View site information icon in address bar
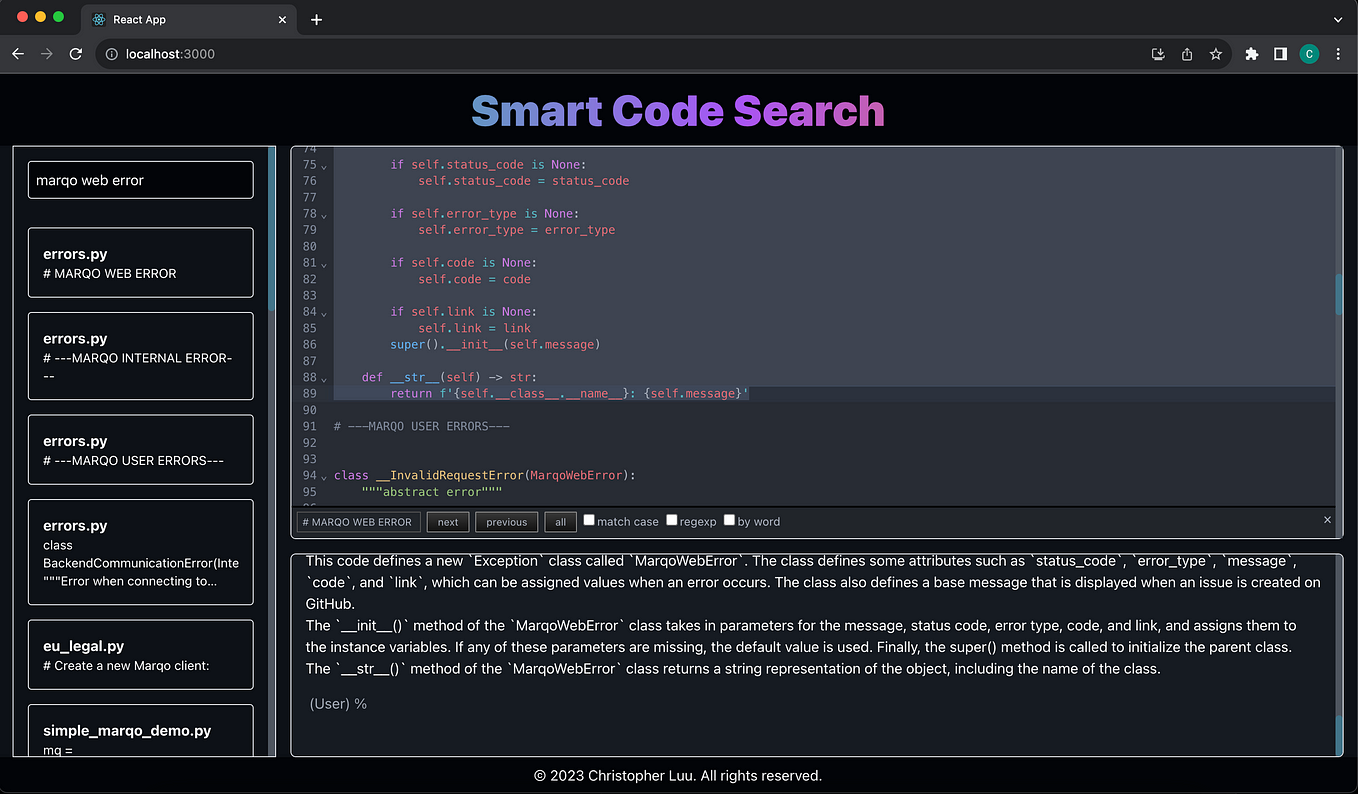The image size is (1358, 794). (x=111, y=54)
